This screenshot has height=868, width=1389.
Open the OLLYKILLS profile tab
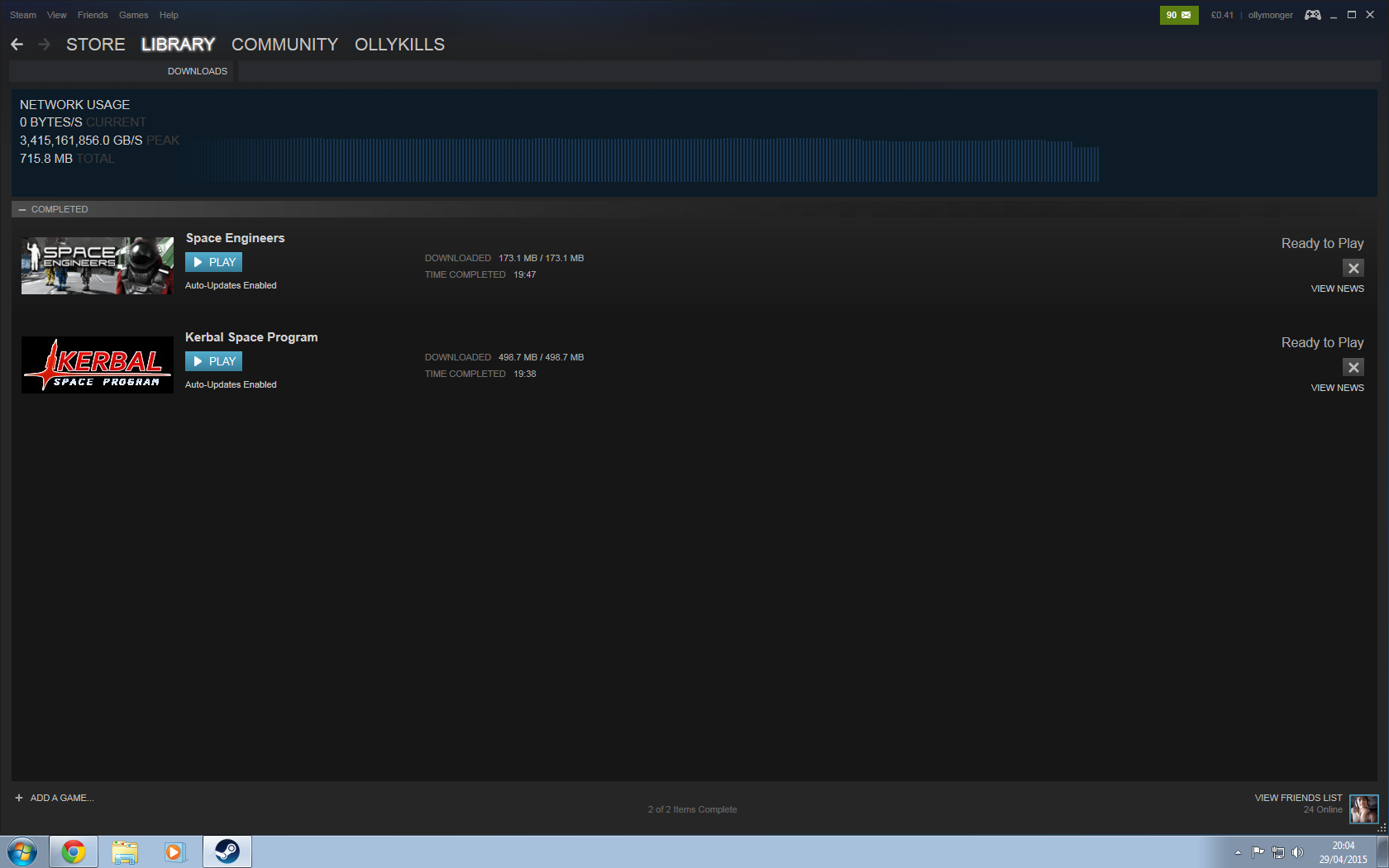click(399, 45)
